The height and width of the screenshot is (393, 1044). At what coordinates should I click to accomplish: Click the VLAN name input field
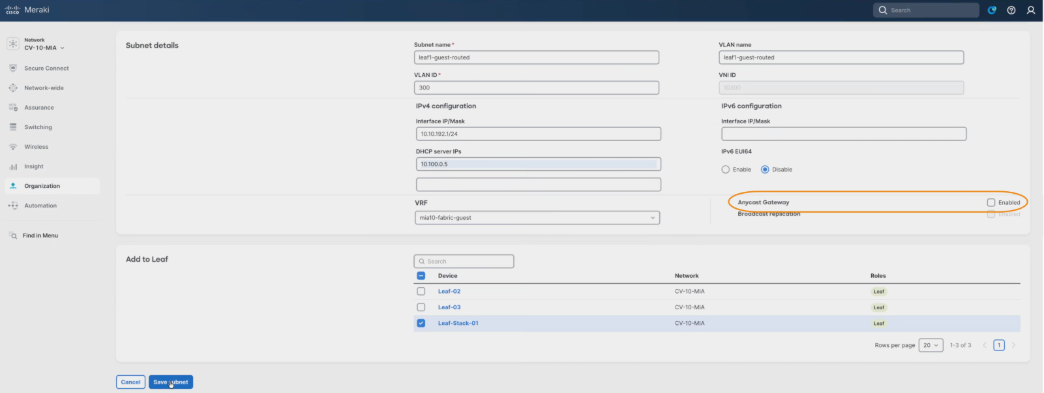coord(842,57)
